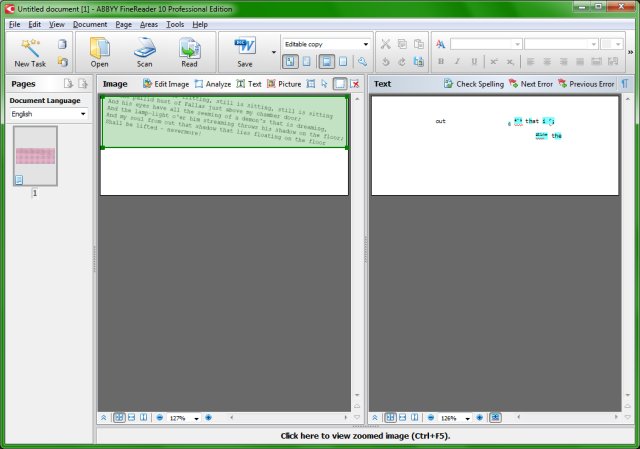This screenshot has height=449, width=640.
Task: Zoom out in Text pane
Action: pos(431,418)
